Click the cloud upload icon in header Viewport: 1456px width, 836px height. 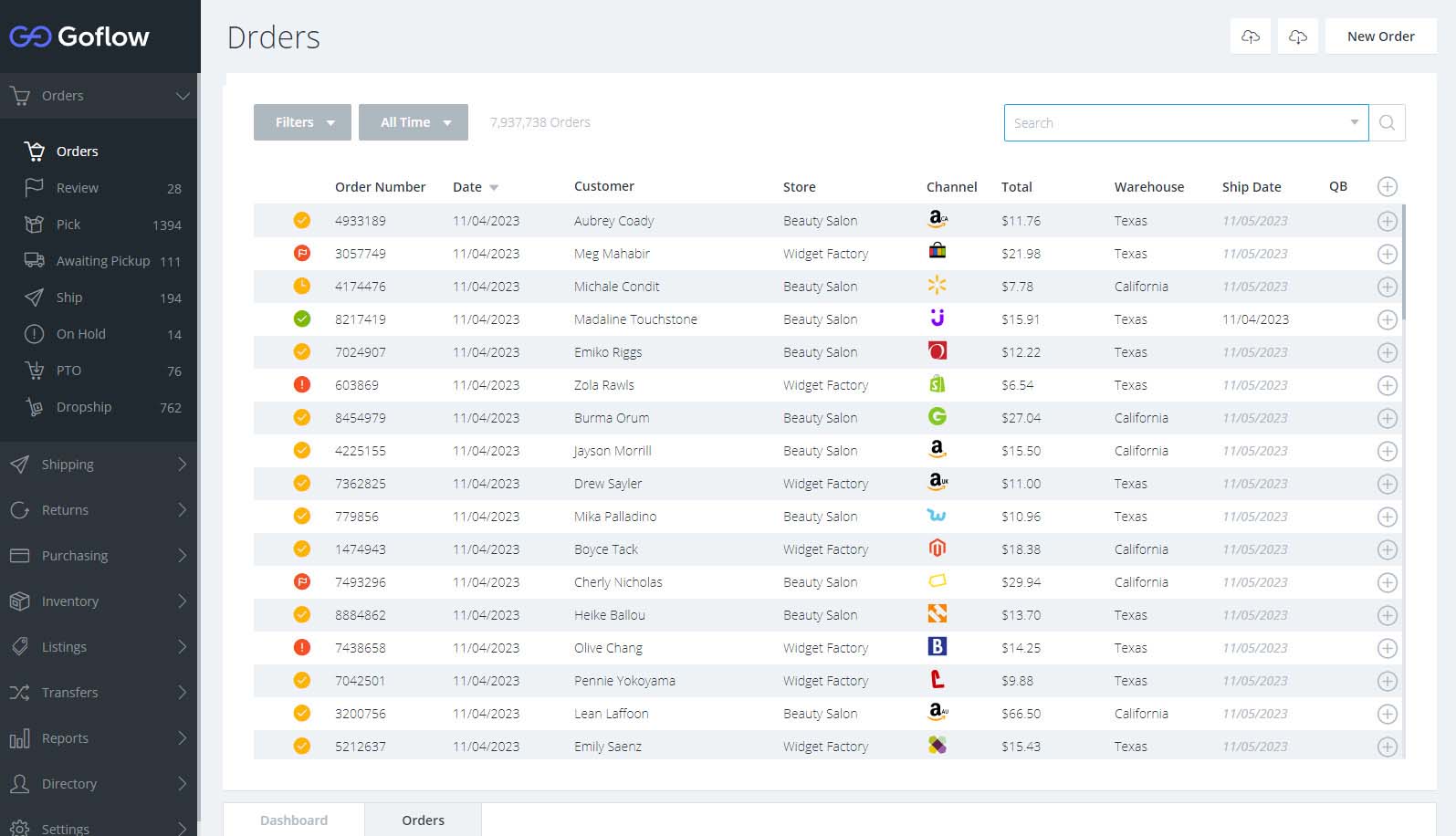coord(1250,37)
